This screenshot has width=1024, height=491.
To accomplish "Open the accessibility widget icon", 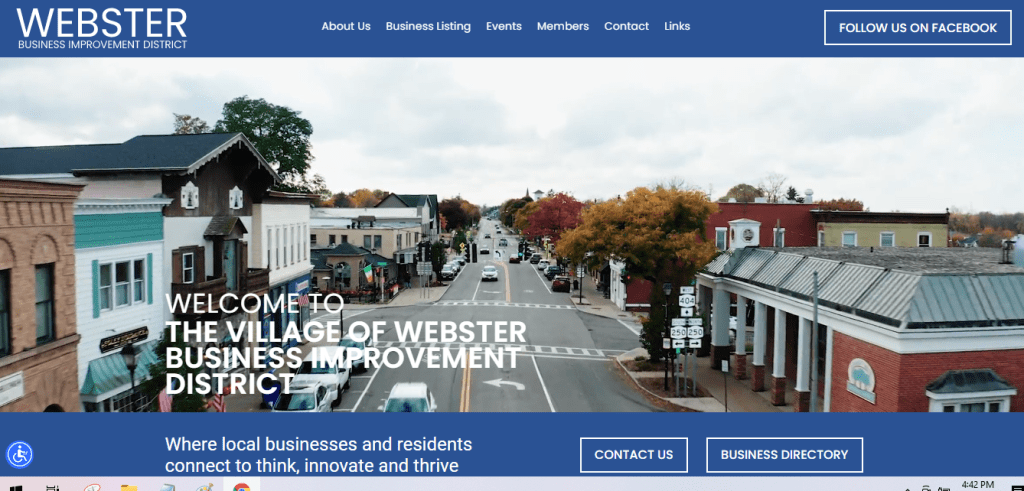I will pos(20,454).
